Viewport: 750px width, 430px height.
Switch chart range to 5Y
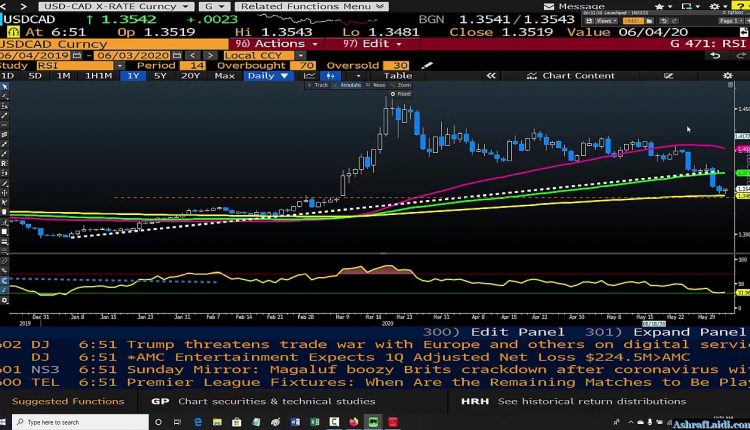coord(161,75)
